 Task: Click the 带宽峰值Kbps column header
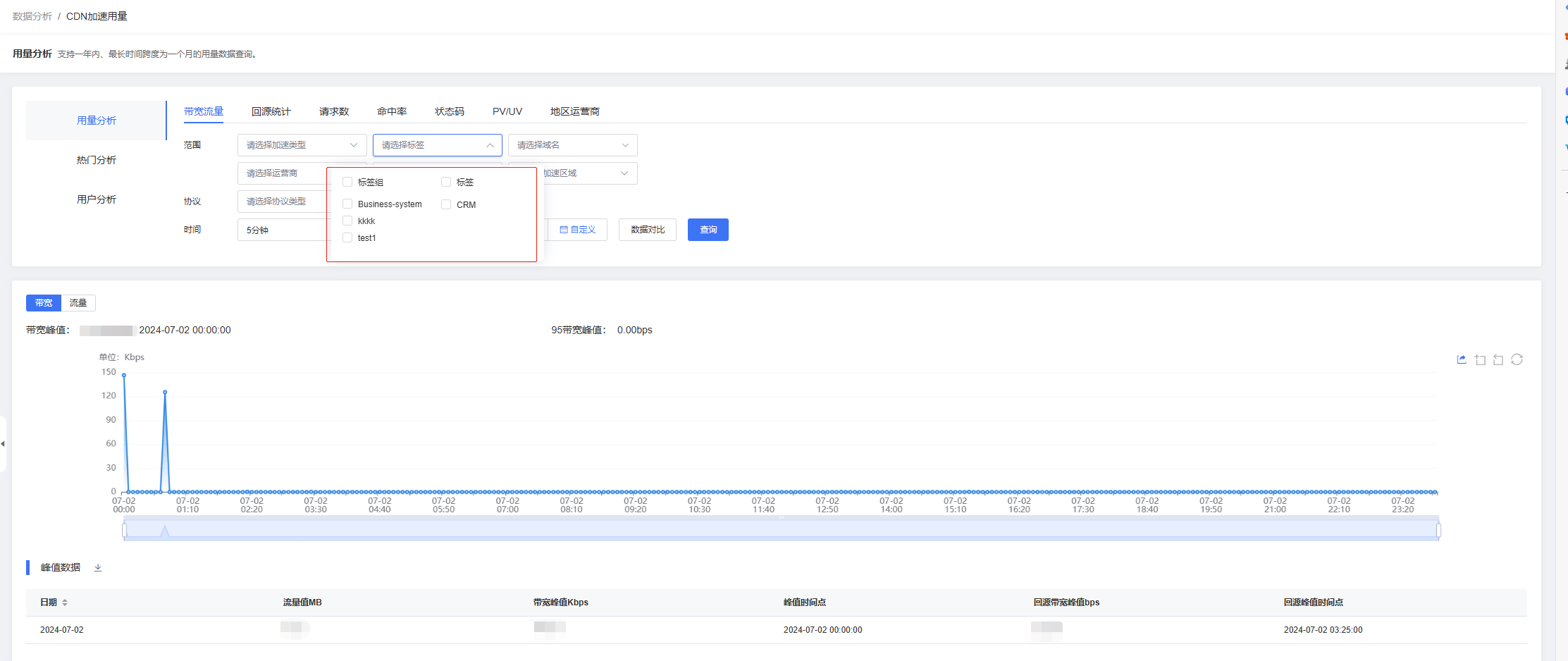point(561,603)
